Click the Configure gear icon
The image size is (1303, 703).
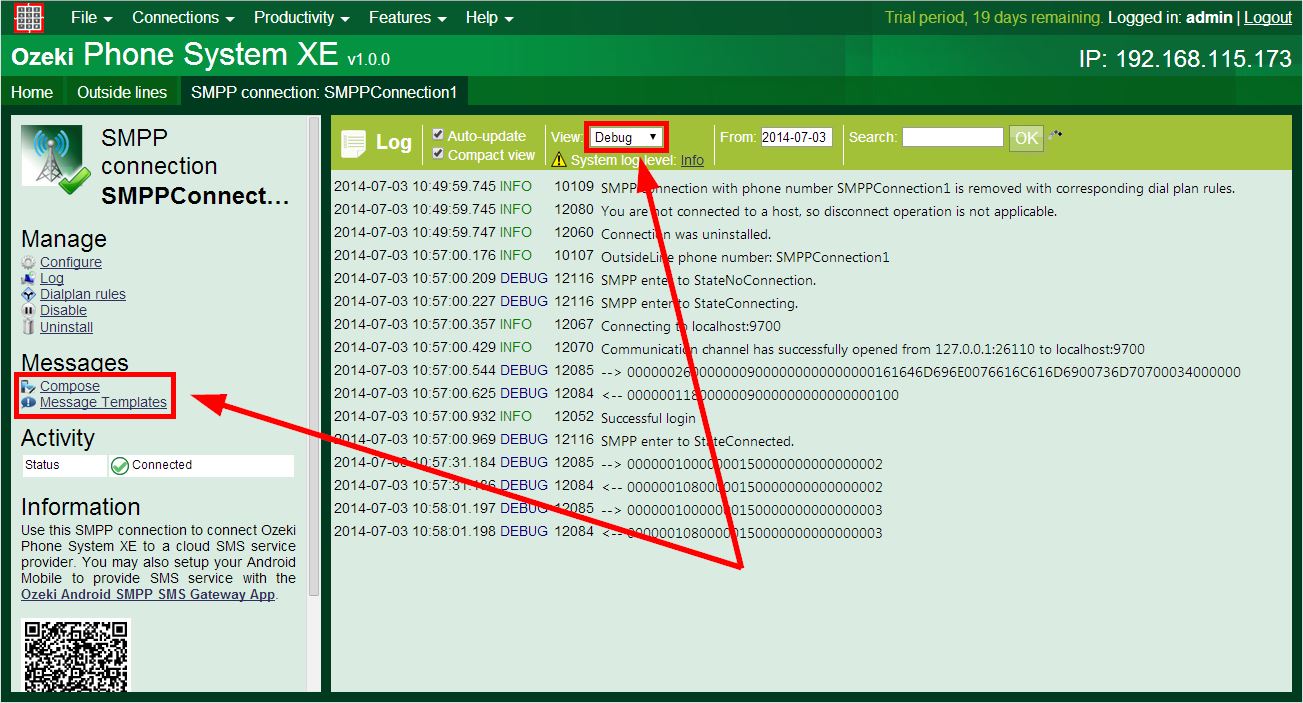click(x=29, y=263)
